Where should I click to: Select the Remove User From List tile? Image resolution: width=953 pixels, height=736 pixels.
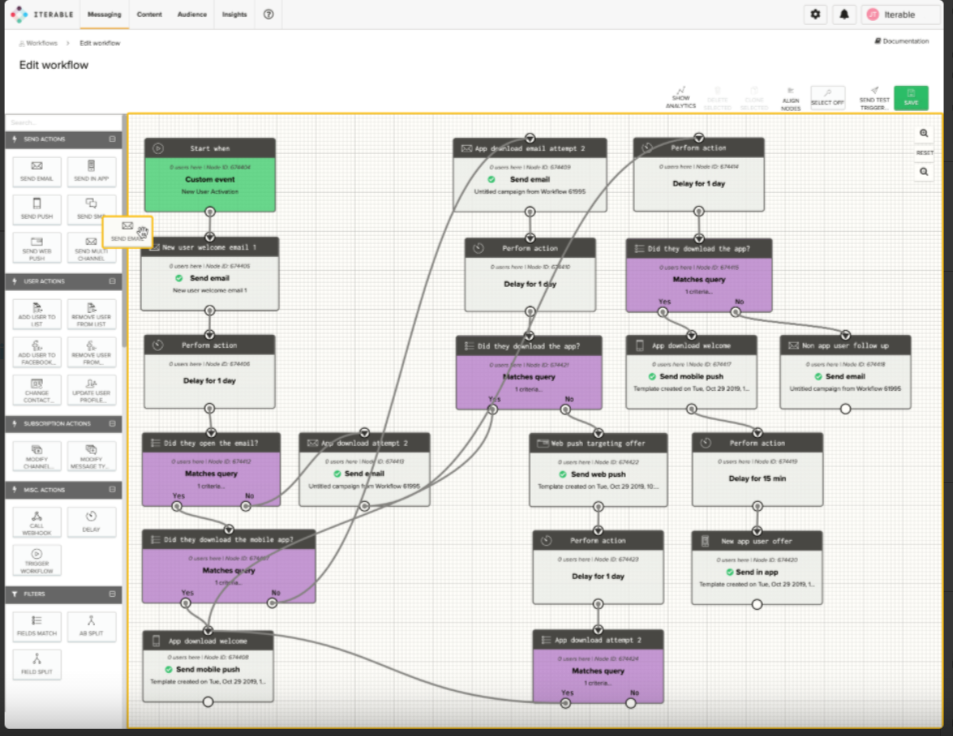click(x=91, y=314)
